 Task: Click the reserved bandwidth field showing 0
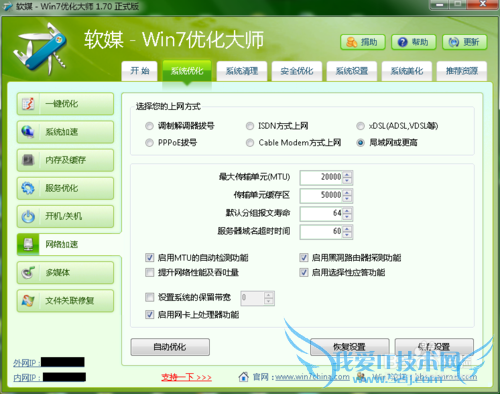253,298
